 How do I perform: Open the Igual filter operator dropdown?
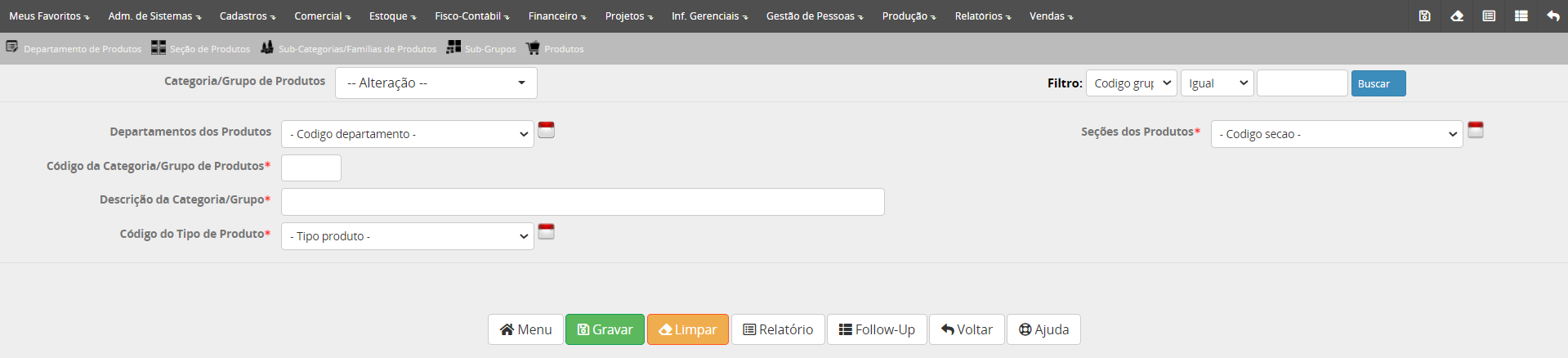[x=1217, y=83]
